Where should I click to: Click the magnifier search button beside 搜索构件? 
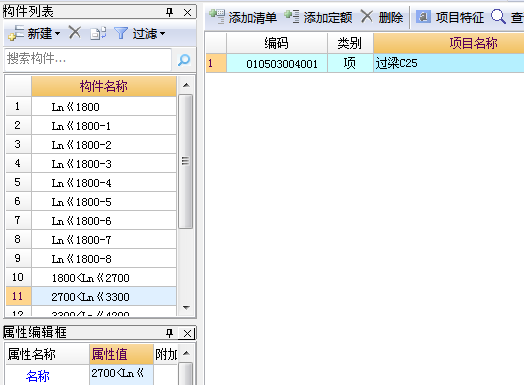click(184, 60)
